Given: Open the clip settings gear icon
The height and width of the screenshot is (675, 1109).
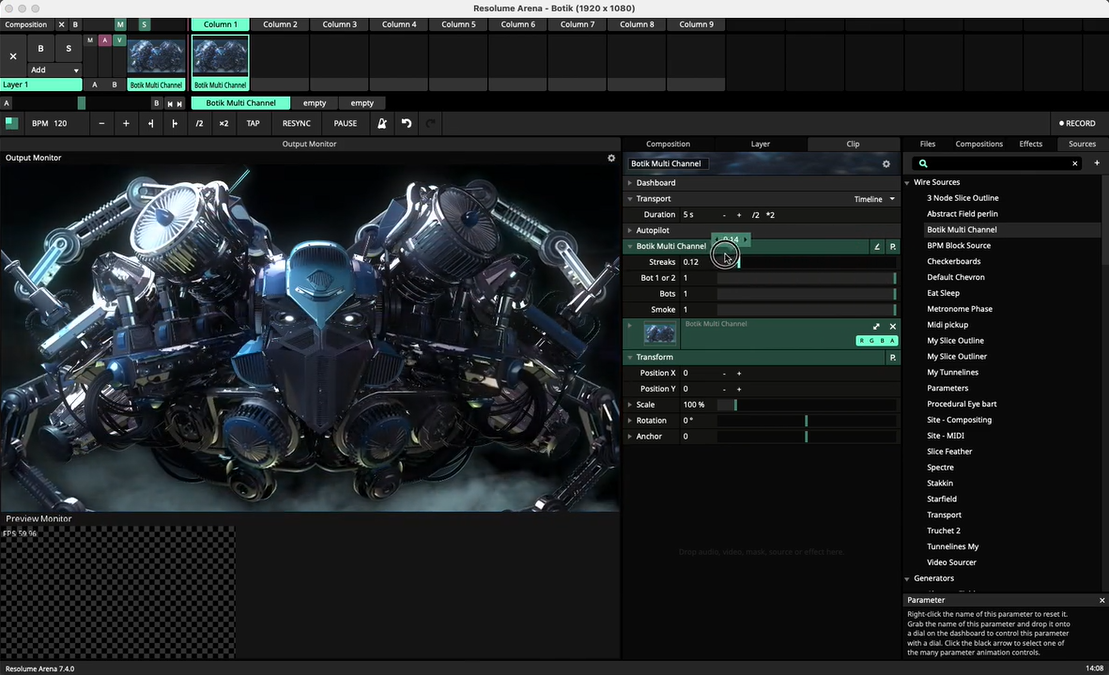Looking at the screenshot, I should tap(885, 164).
